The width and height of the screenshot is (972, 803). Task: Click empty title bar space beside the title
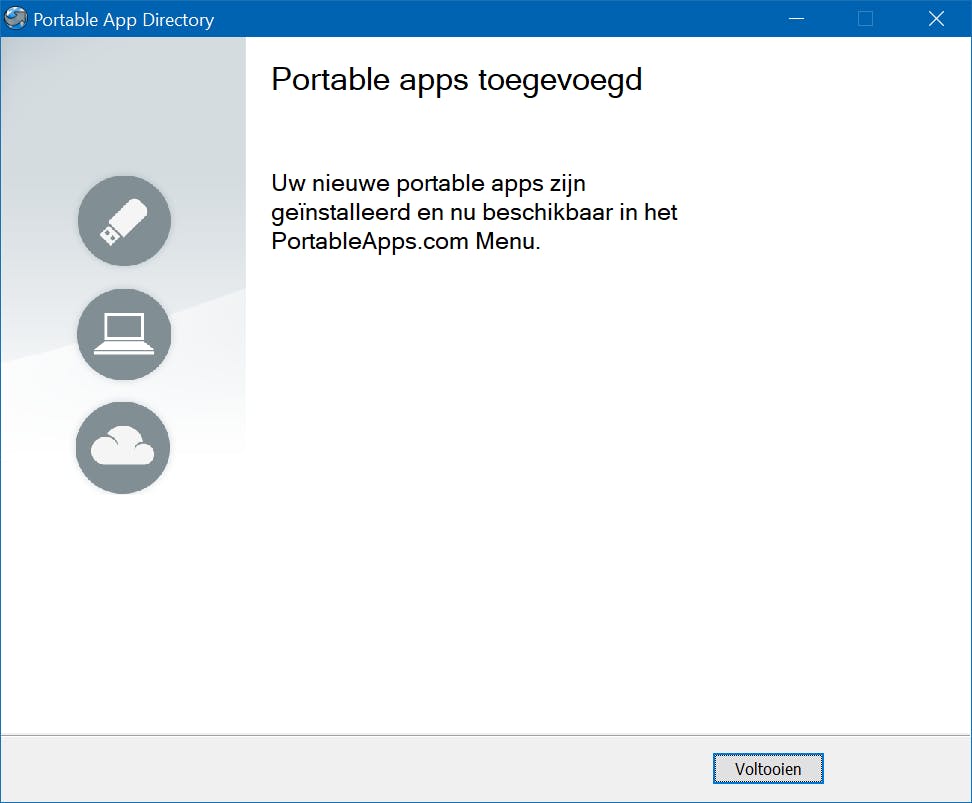[500, 19]
